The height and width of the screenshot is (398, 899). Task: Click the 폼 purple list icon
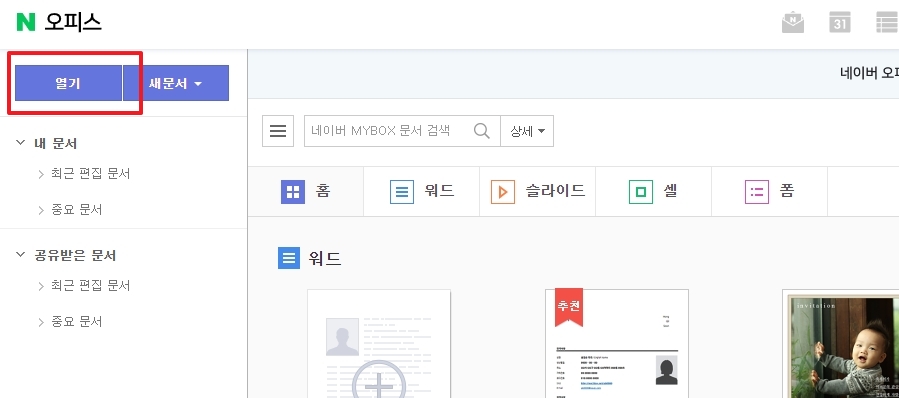point(757,192)
